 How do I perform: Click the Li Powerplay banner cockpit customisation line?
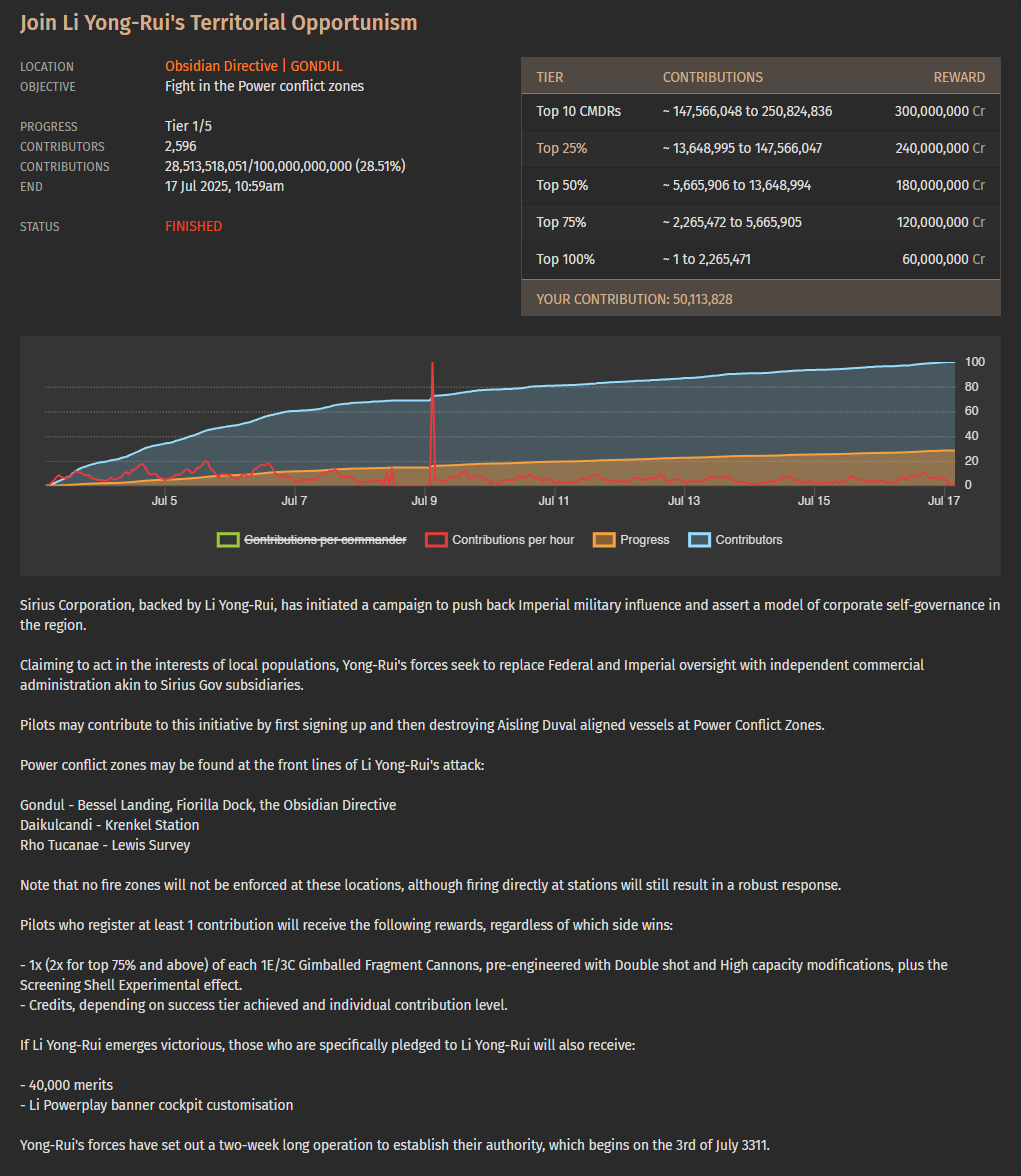pyautogui.click(x=157, y=1106)
